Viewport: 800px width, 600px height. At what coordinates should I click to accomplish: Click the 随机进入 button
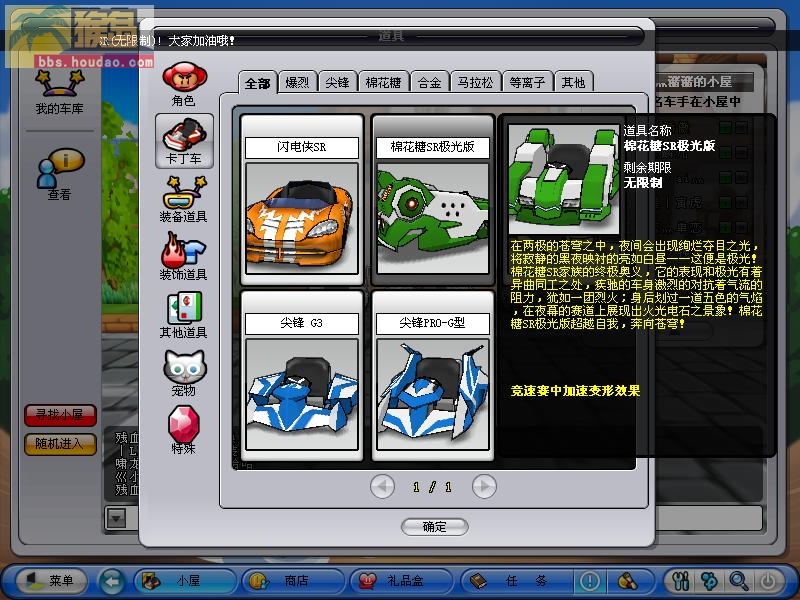click(x=60, y=444)
